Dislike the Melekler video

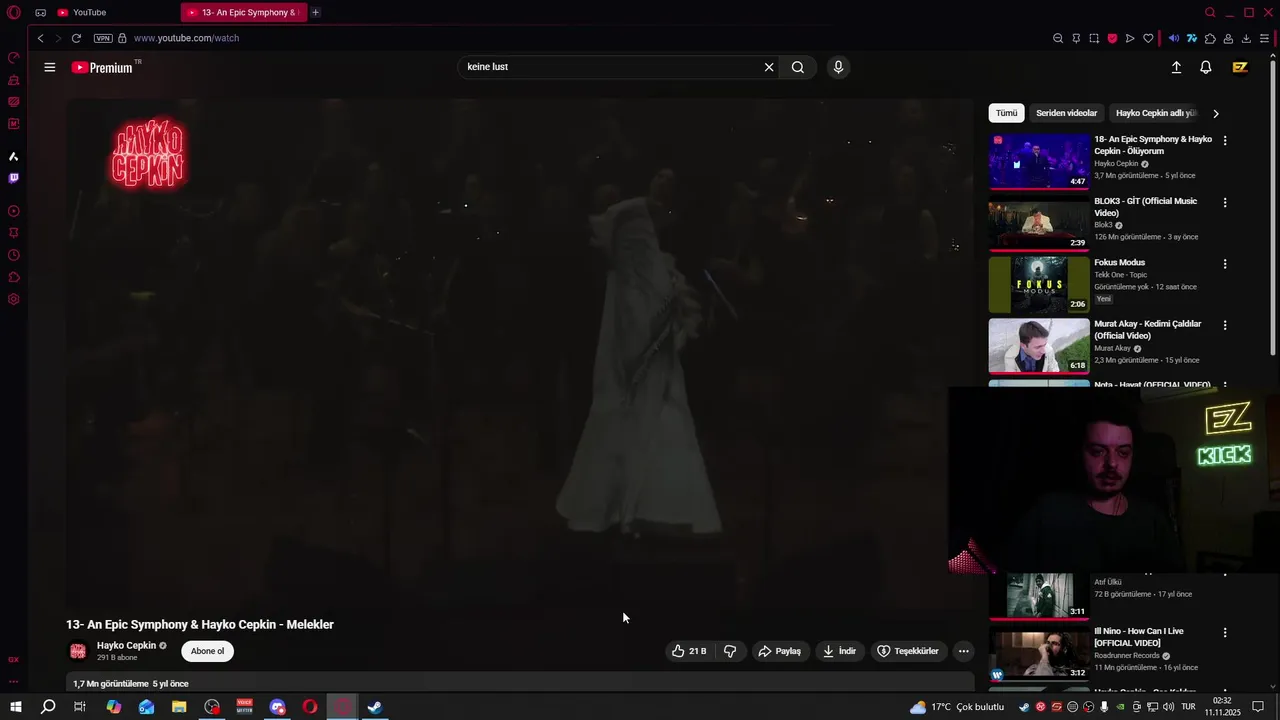coord(730,651)
